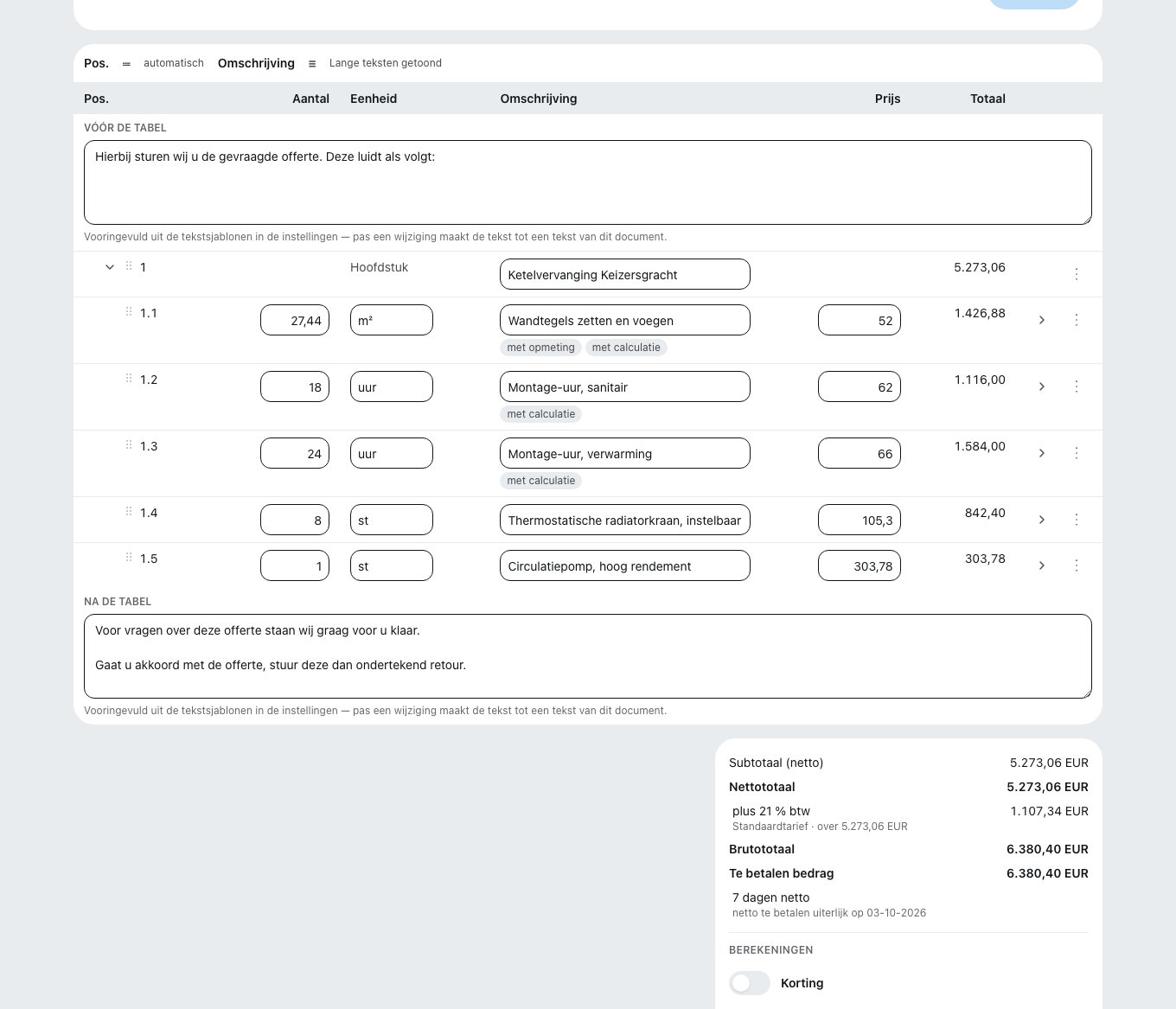
Task: Grab drag handle of position 1.1
Action: 129,312
